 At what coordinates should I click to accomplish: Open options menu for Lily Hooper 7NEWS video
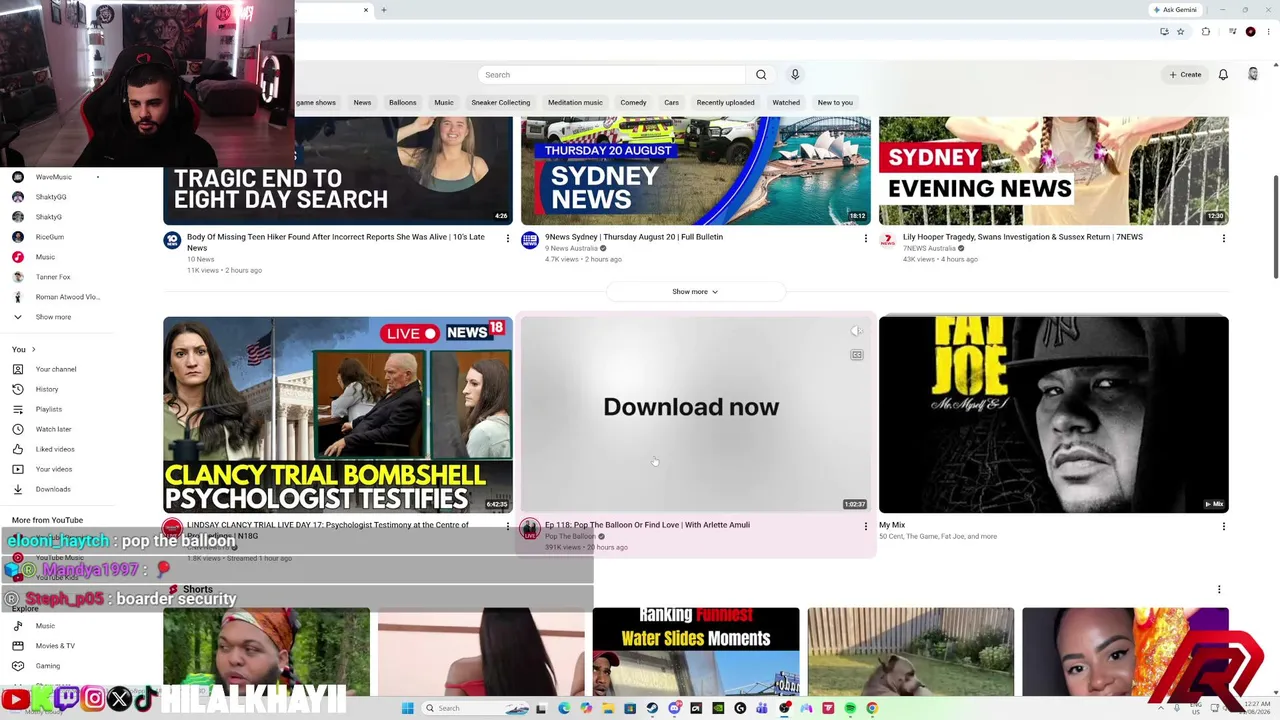click(x=1224, y=238)
